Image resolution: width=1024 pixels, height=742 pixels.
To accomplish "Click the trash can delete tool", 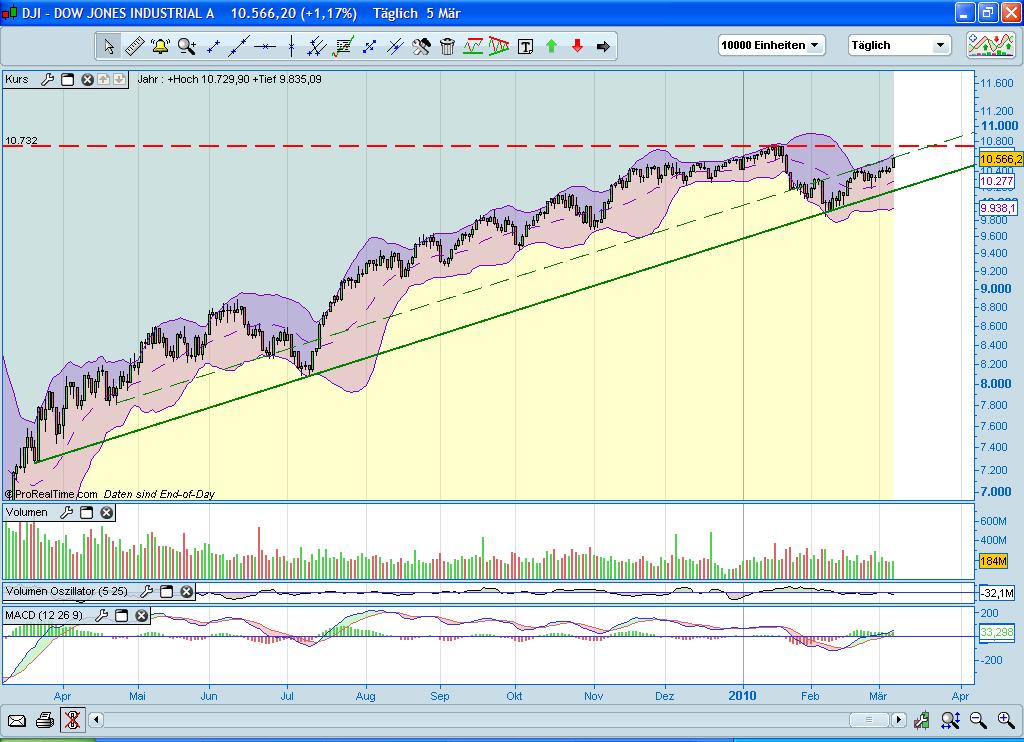I will point(447,46).
